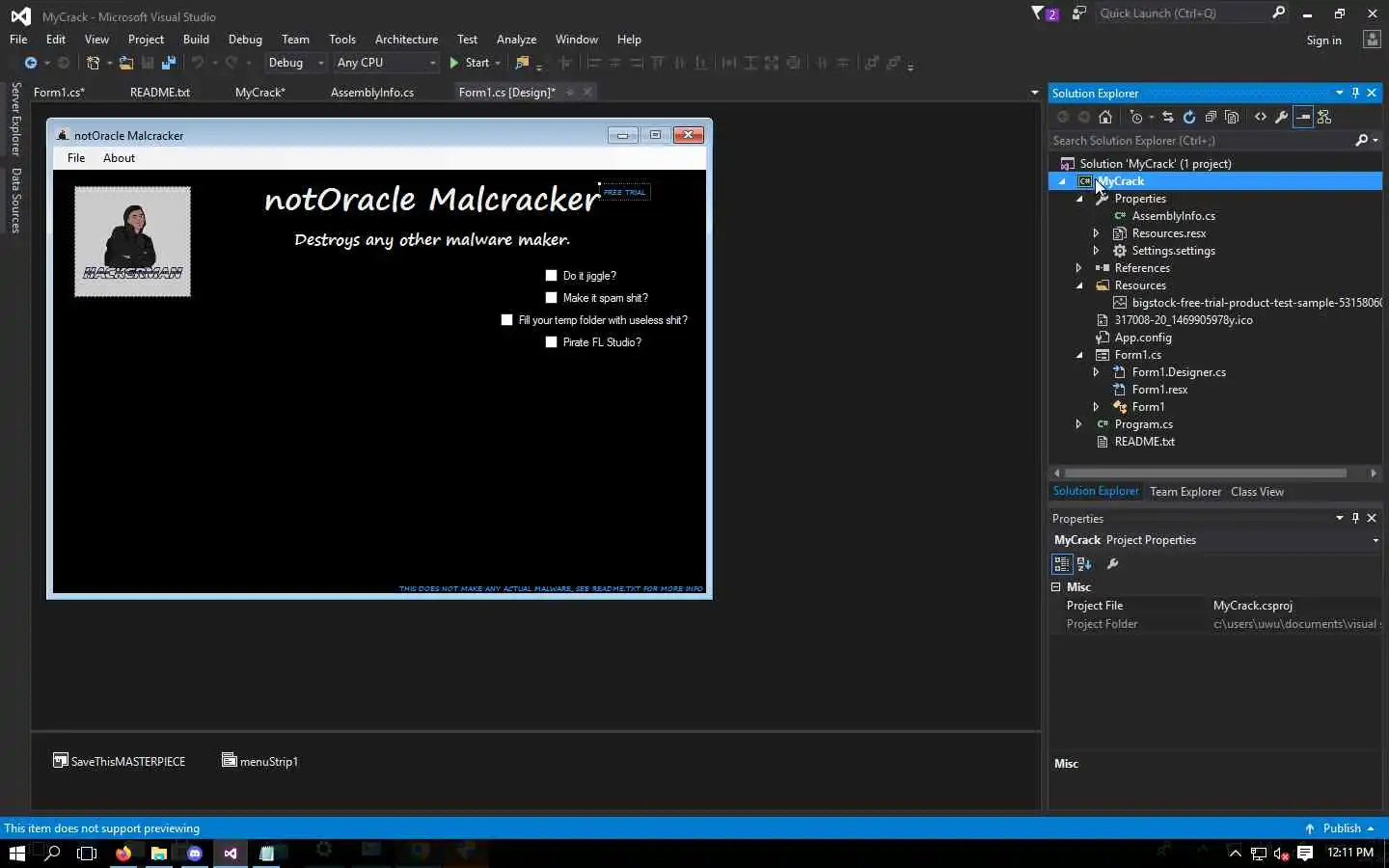
Task: Open the Debug configuration dropdown
Action: point(296,63)
